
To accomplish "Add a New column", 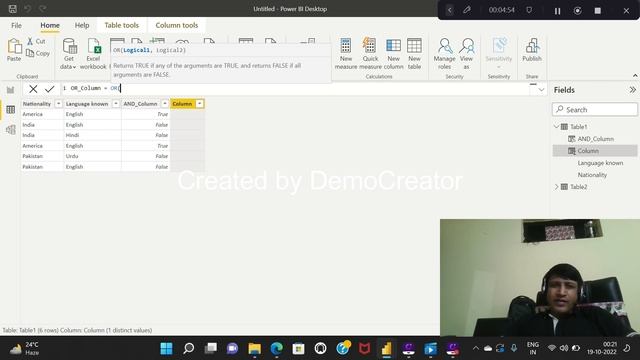I will [393, 54].
